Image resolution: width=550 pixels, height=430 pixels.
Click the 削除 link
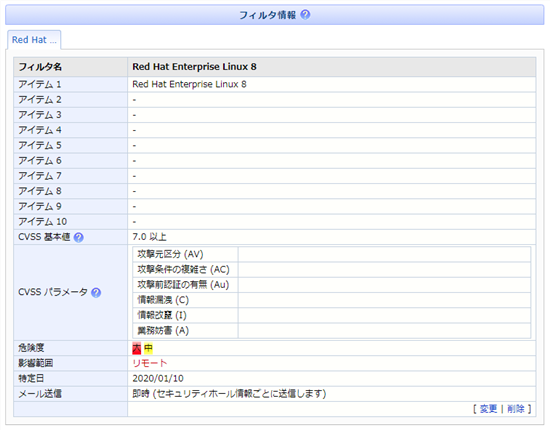pos(516,409)
